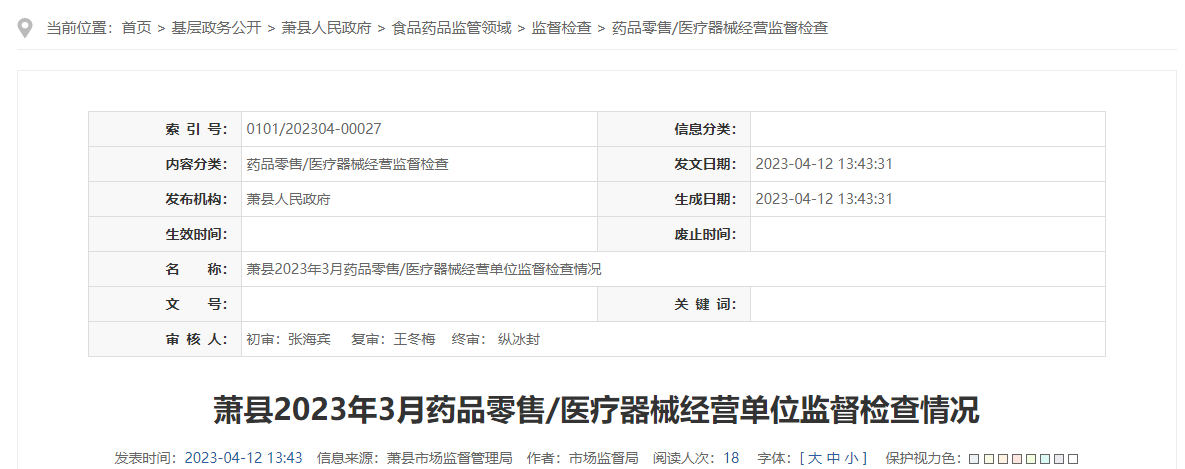Go to 首页 in the breadcrumb
Image resolution: width=1185 pixels, height=469 pixels.
(x=136, y=28)
